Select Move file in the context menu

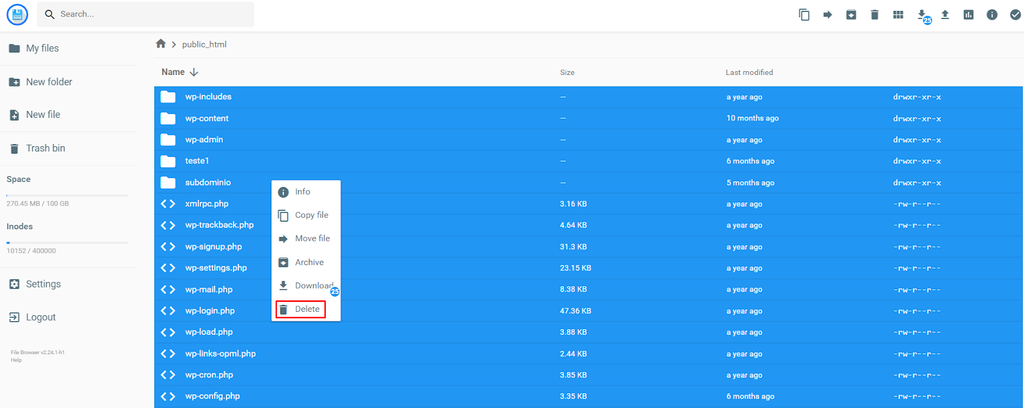click(306, 239)
